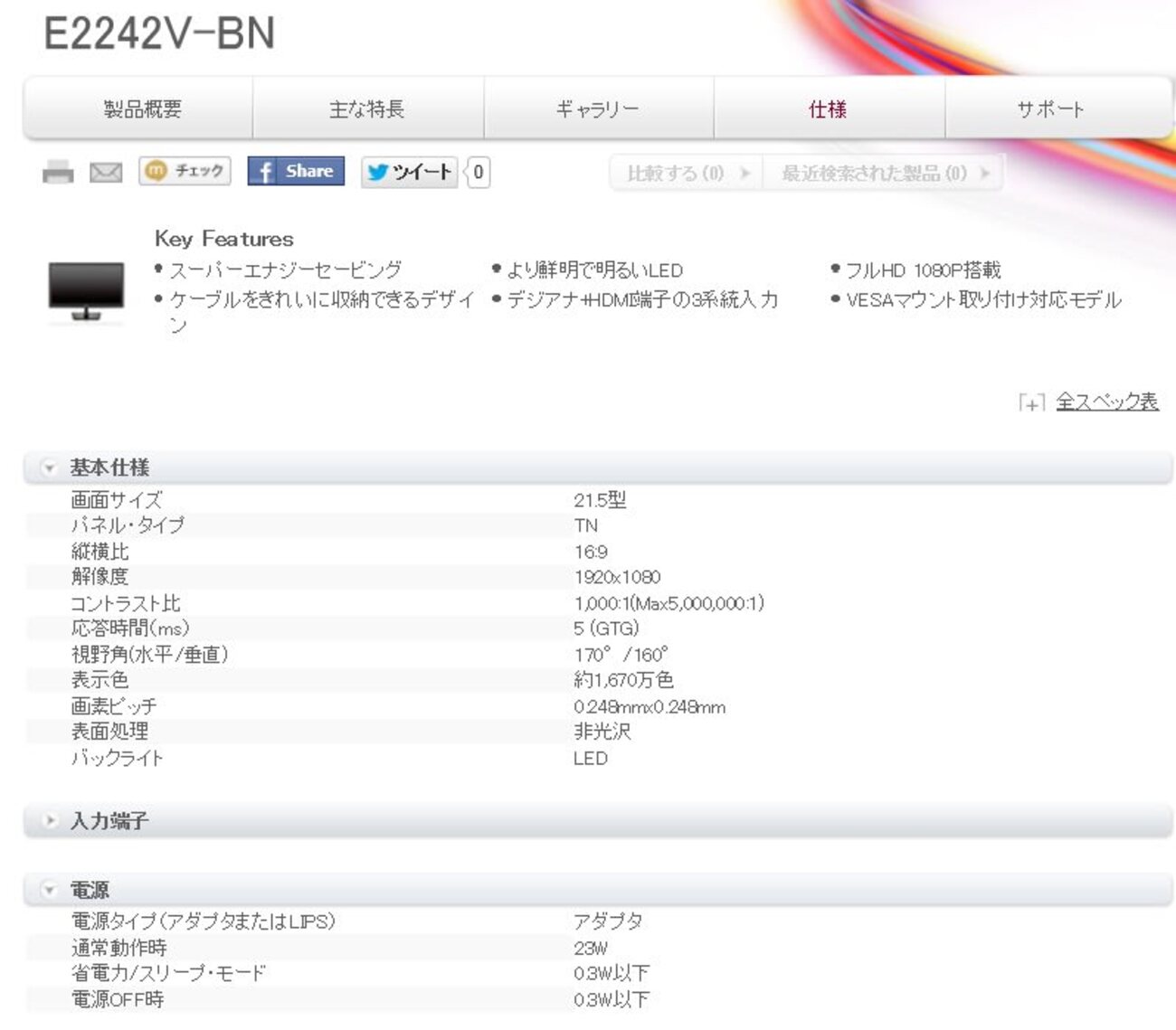Click the 0.248mmx0.248mm pixel pitch value

click(x=650, y=707)
